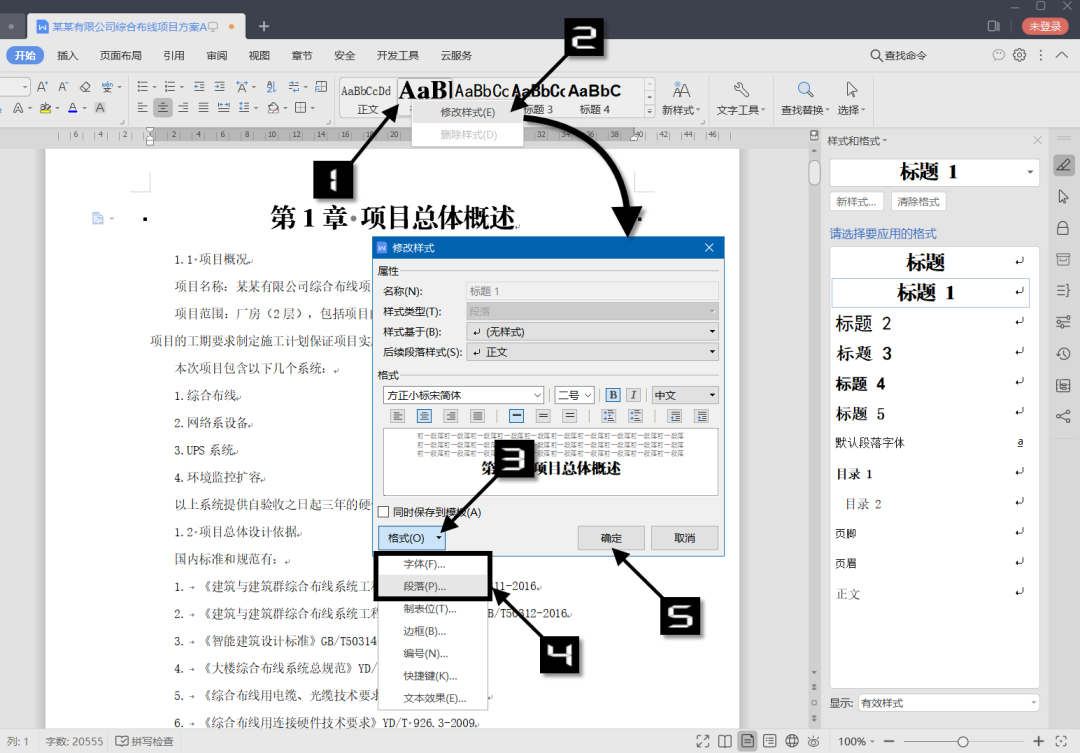The height and width of the screenshot is (753, 1080).
Task: Click increase indent icon in dialog
Action: [x=701, y=416]
